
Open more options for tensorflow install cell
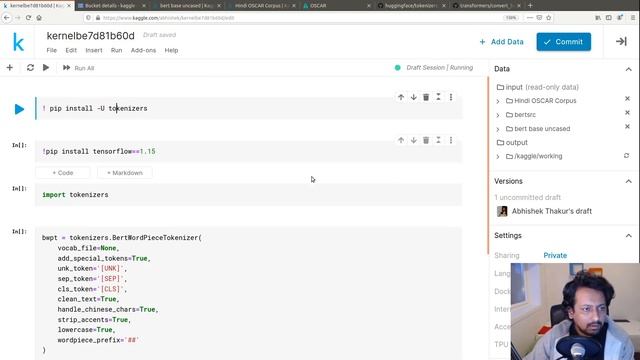coord(451,140)
